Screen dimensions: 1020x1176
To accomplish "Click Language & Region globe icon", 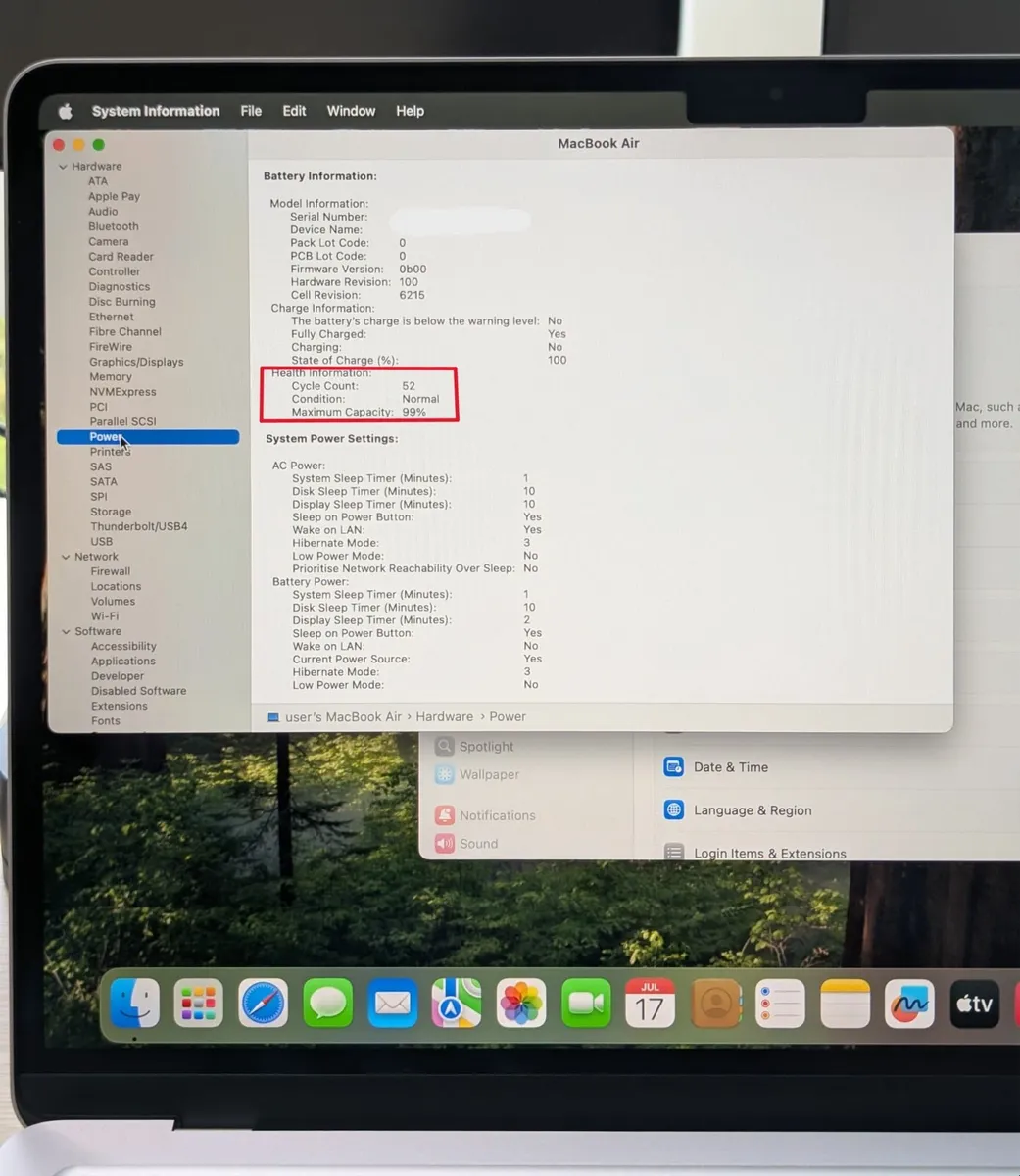I will point(673,809).
